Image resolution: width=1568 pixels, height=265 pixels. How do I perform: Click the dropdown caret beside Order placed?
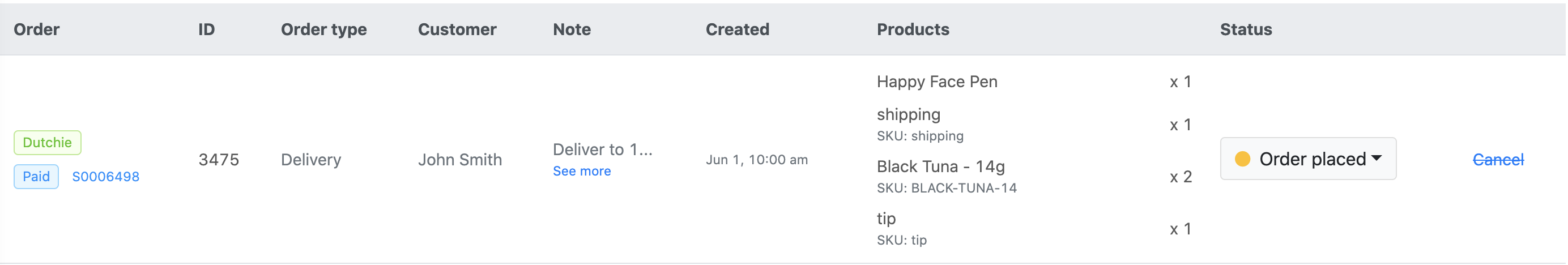tap(1377, 158)
